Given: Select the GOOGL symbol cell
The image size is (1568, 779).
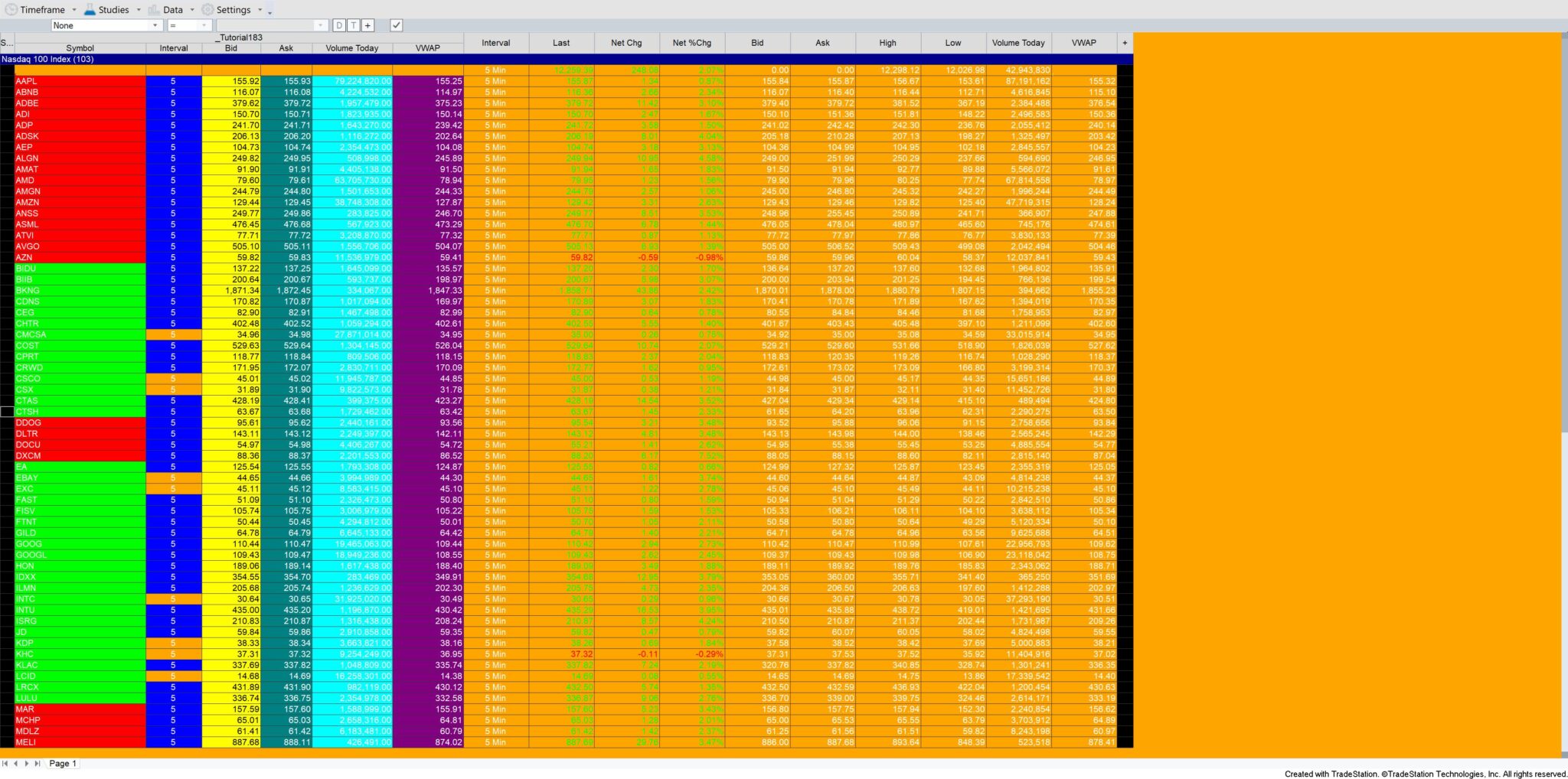Looking at the screenshot, I should click(80, 555).
